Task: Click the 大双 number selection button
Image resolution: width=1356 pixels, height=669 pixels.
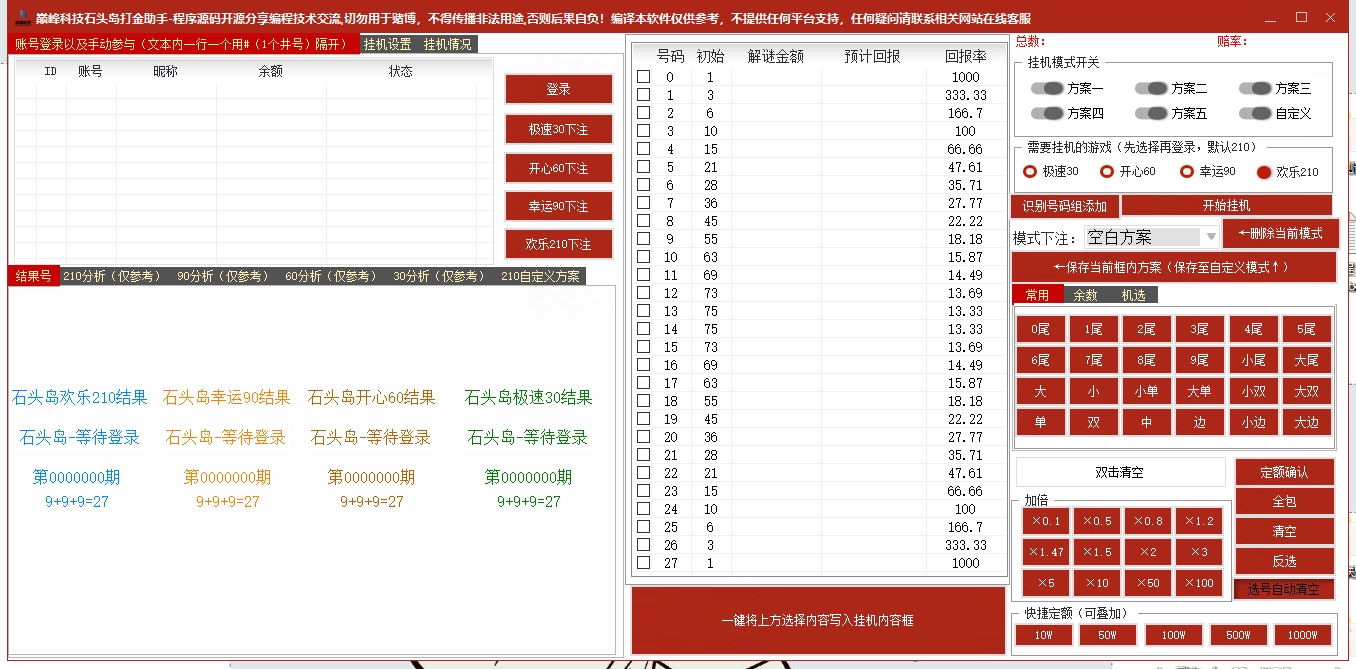Action: coord(1306,391)
